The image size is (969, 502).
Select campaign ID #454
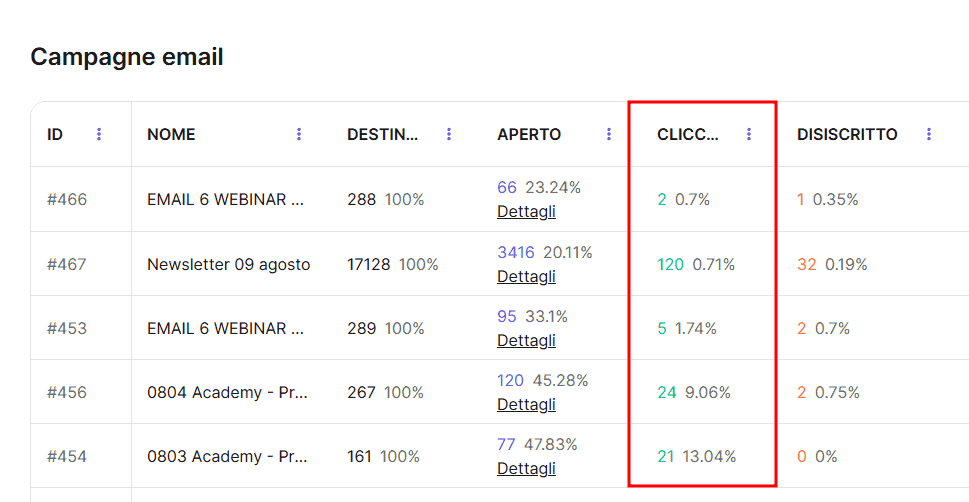[x=67, y=457]
